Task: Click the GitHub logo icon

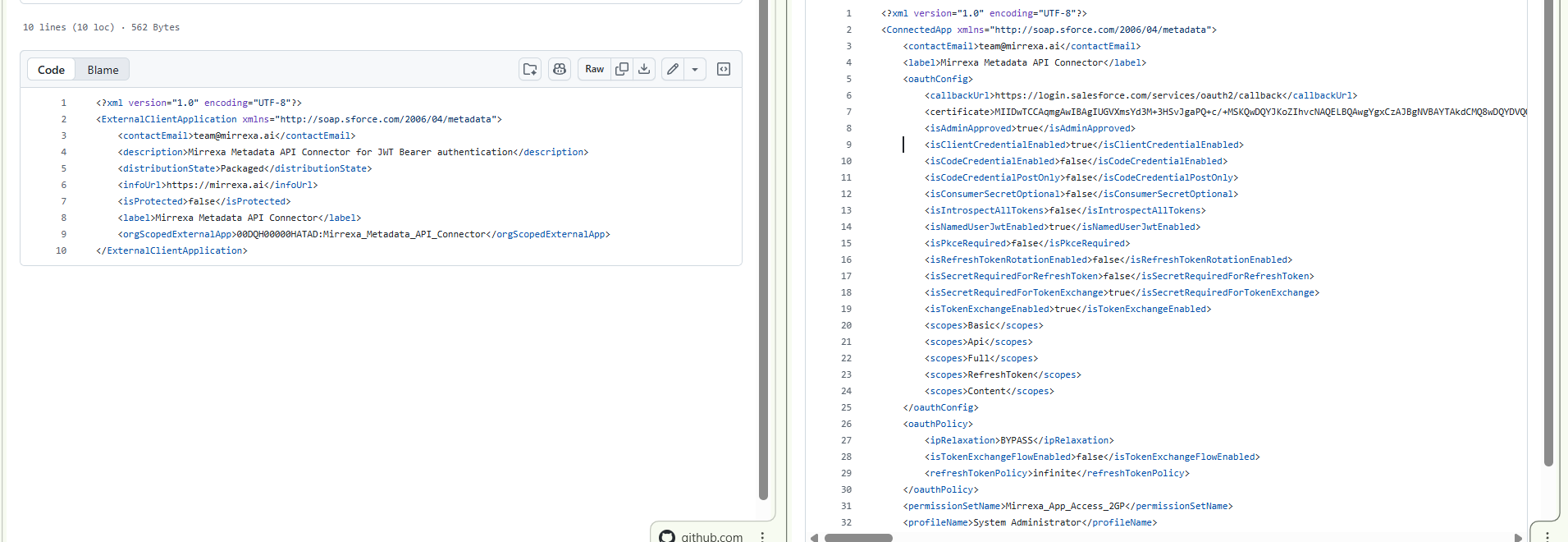Action: (x=667, y=536)
